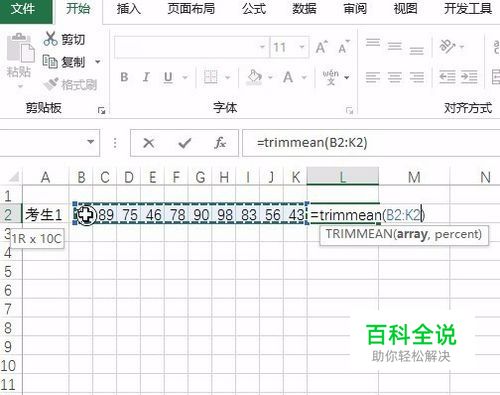This screenshot has height=395, width=500.
Task: Confirm formula with checkmark
Action: [184, 143]
